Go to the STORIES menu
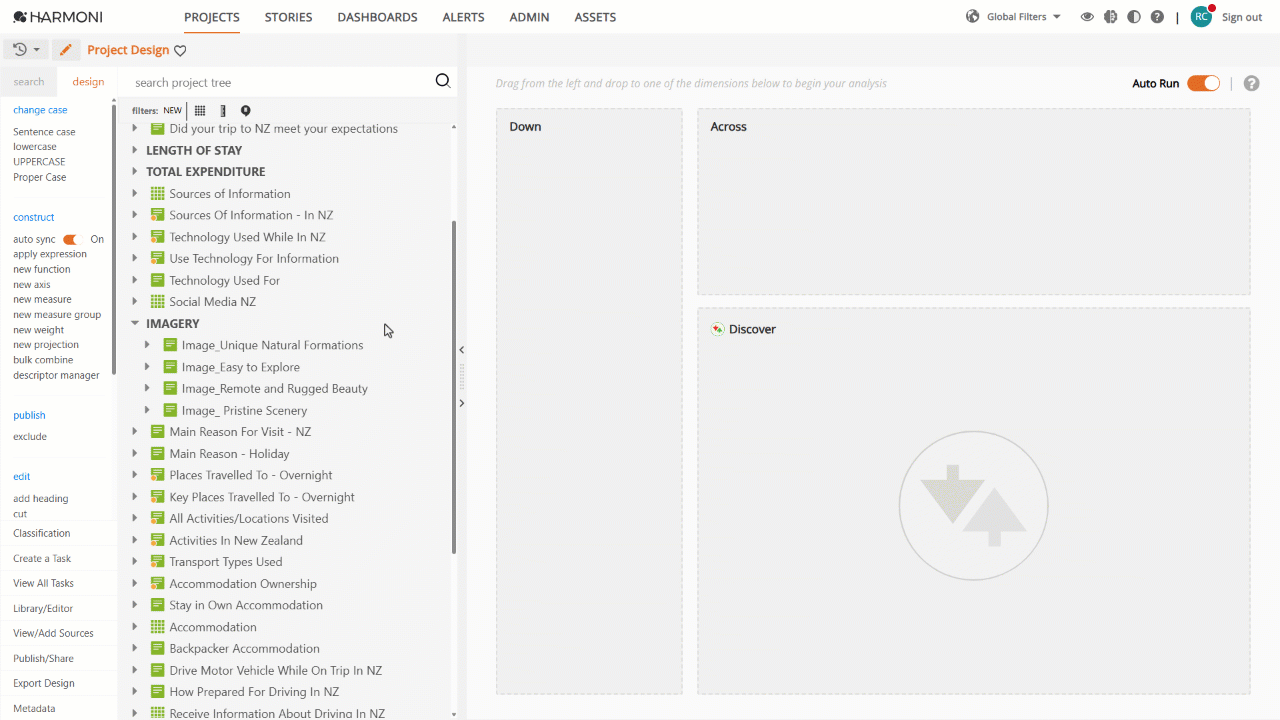 (x=288, y=17)
